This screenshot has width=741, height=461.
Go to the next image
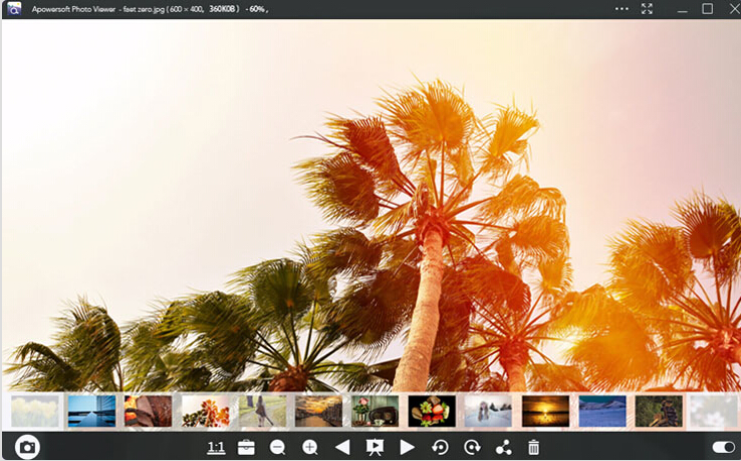tap(407, 447)
